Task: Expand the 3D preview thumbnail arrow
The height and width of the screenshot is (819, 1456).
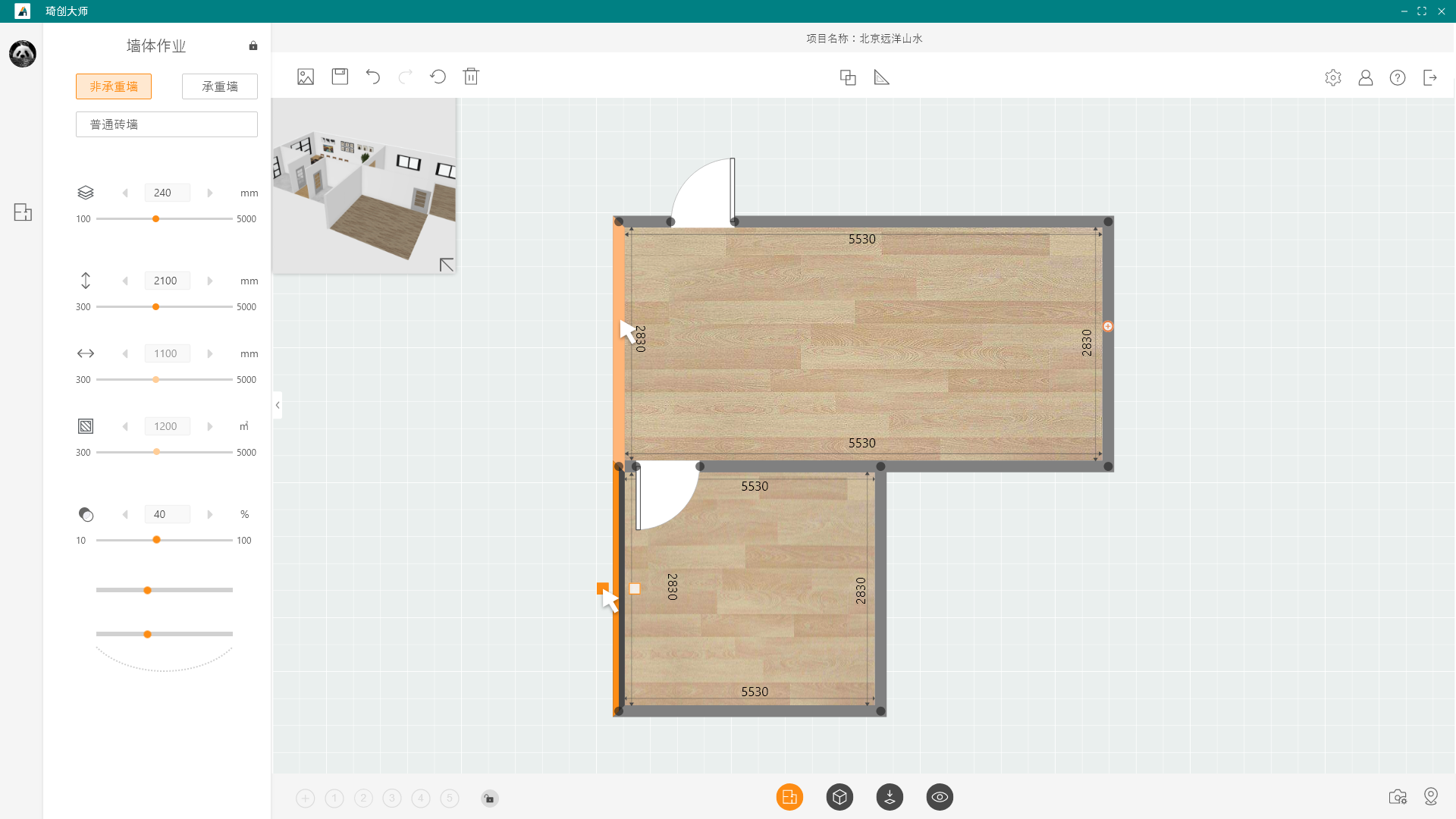Action: [x=447, y=265]
